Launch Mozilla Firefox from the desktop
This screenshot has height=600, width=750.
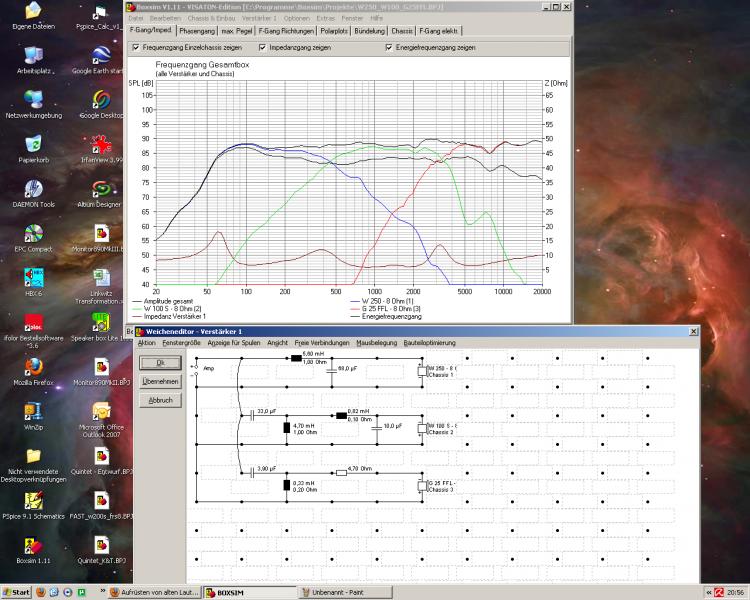tap(33, 367)
